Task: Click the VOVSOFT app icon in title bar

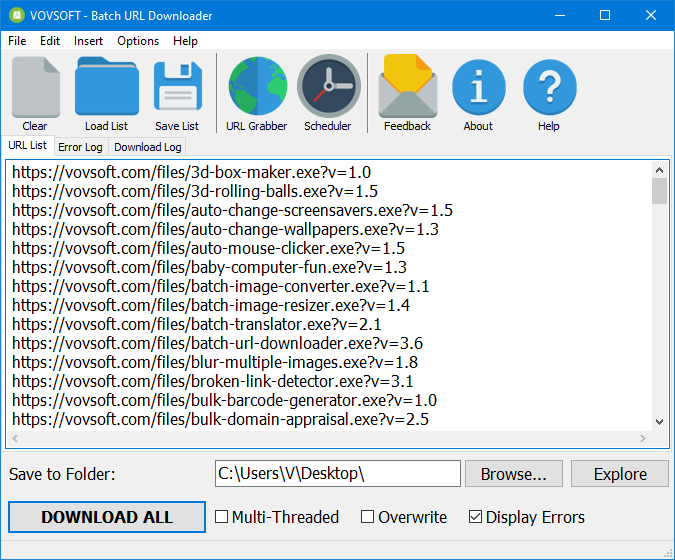Action: pyautogui.click(x=17, y=15)
